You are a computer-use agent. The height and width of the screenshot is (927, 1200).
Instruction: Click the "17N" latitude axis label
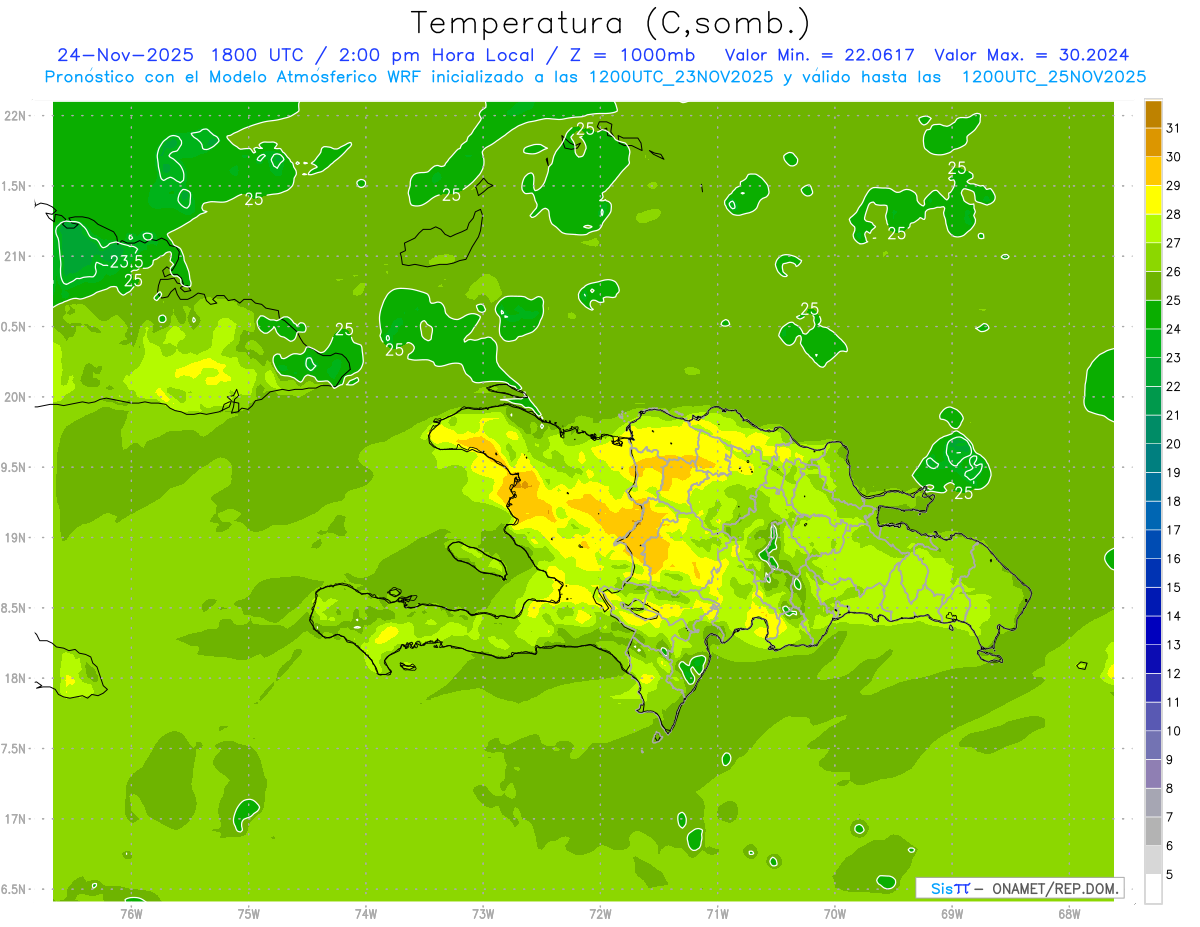pos(15,819)
